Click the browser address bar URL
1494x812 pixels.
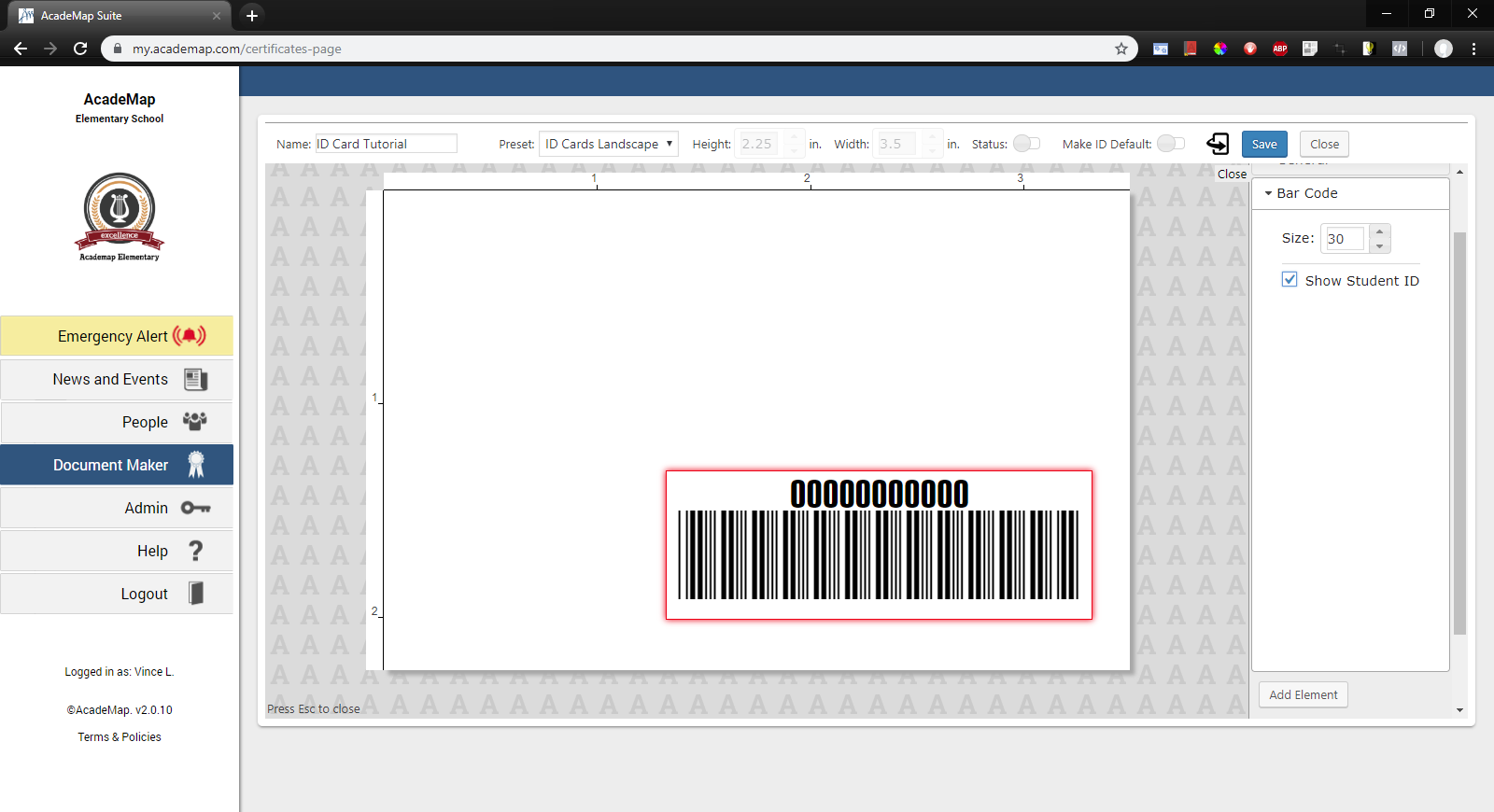[236, 49]
